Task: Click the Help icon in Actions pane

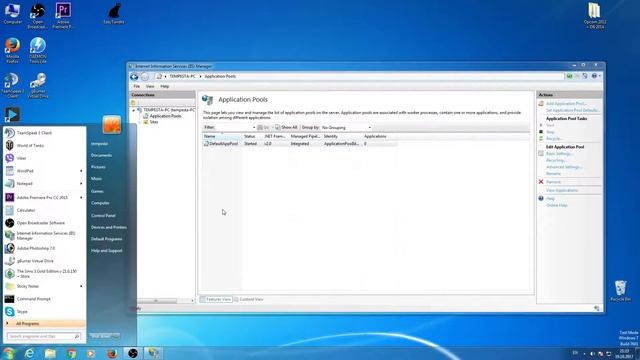Action: (541, 198)
